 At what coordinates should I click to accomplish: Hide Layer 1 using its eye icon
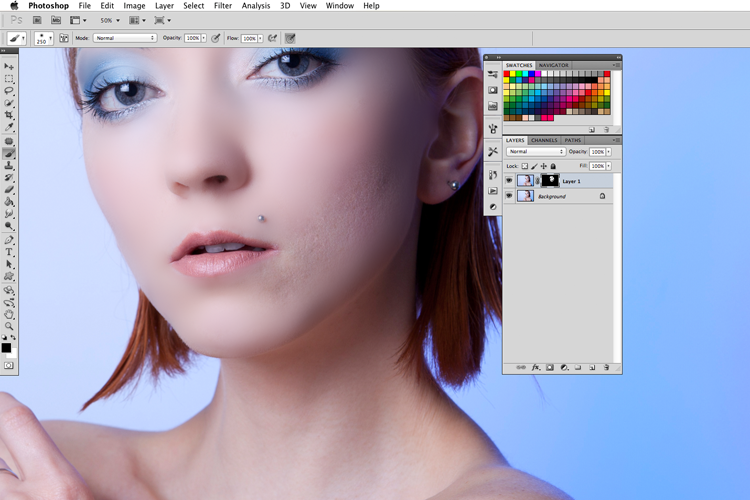pyautogui.click(x=509, y=181)
